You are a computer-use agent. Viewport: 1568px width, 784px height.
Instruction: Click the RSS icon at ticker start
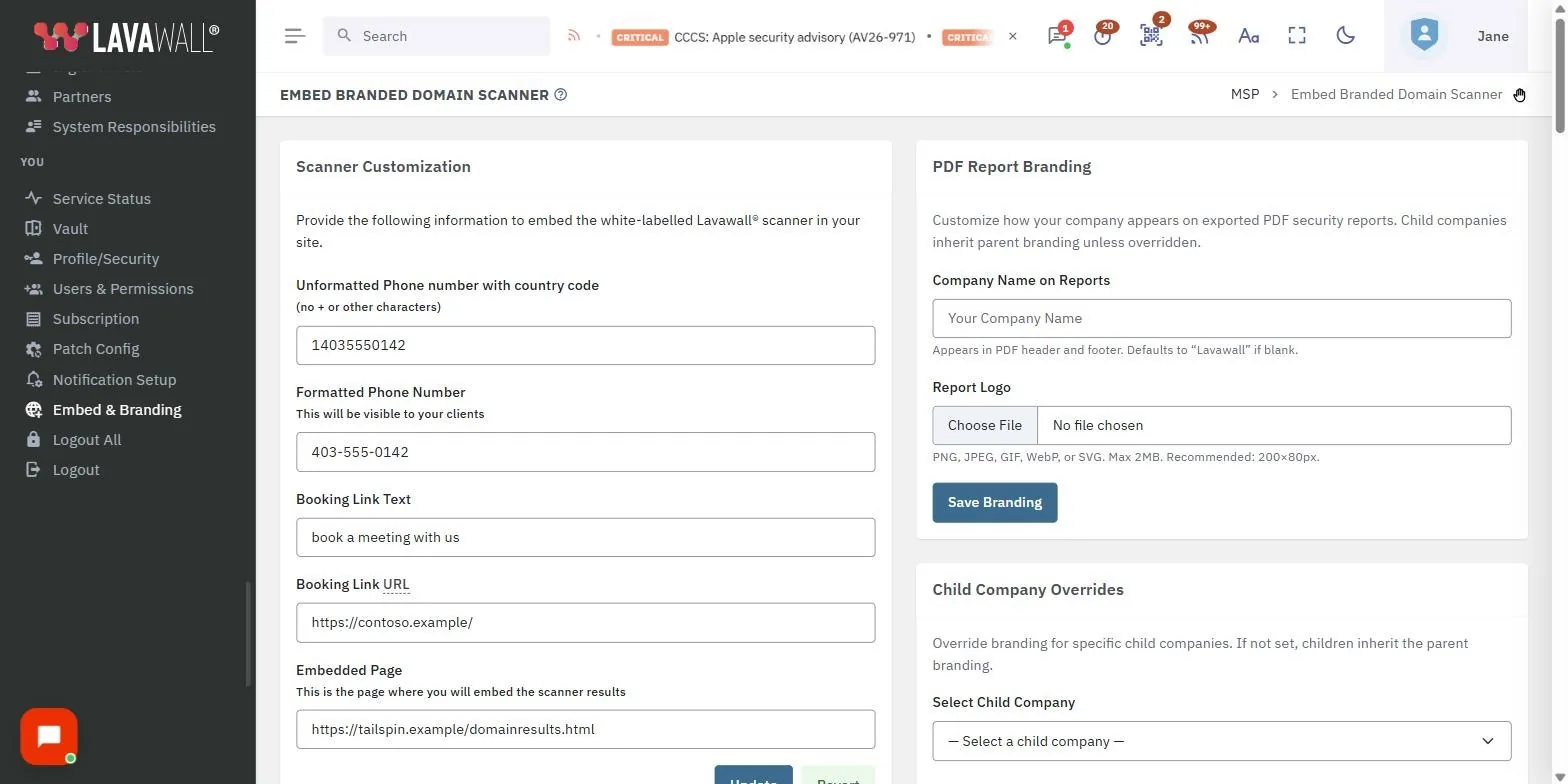574,36
